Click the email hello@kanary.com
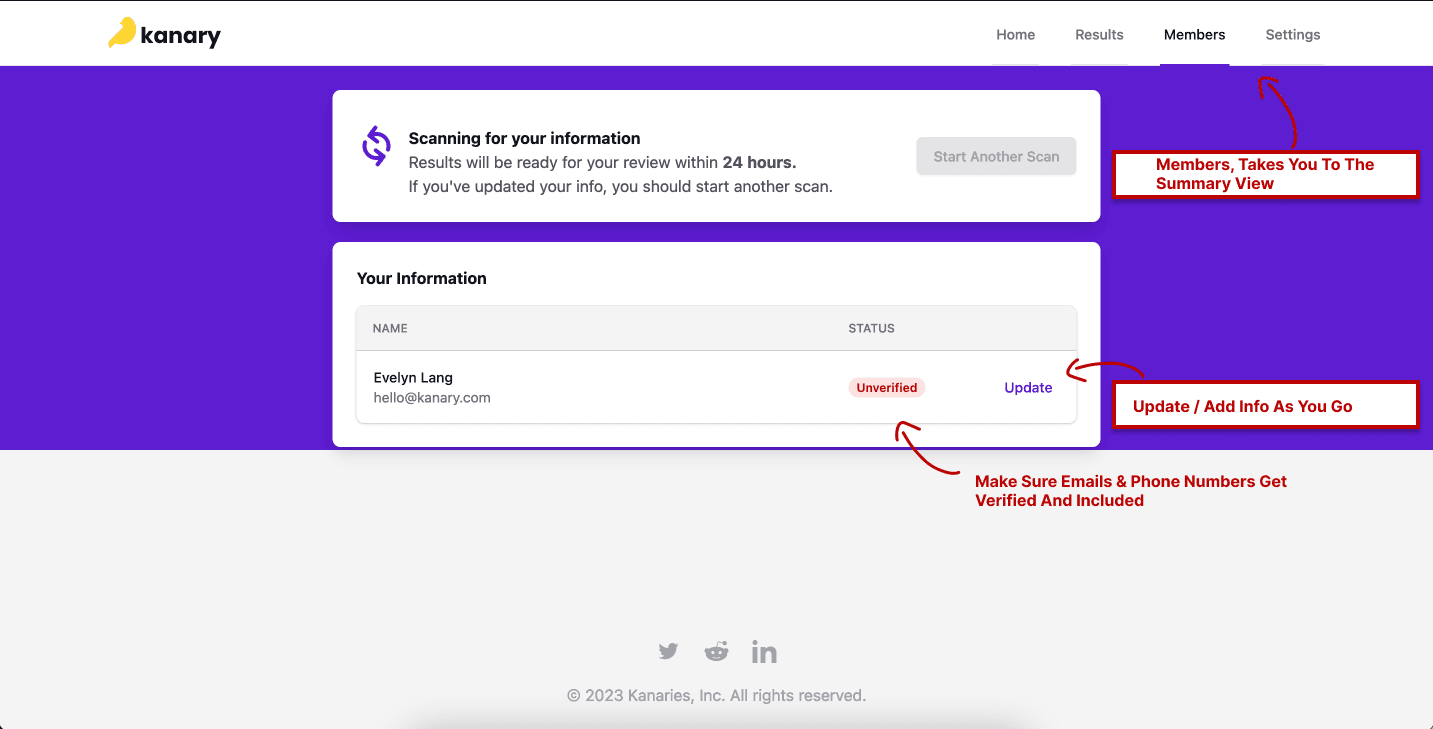 (x=432, y=398)
